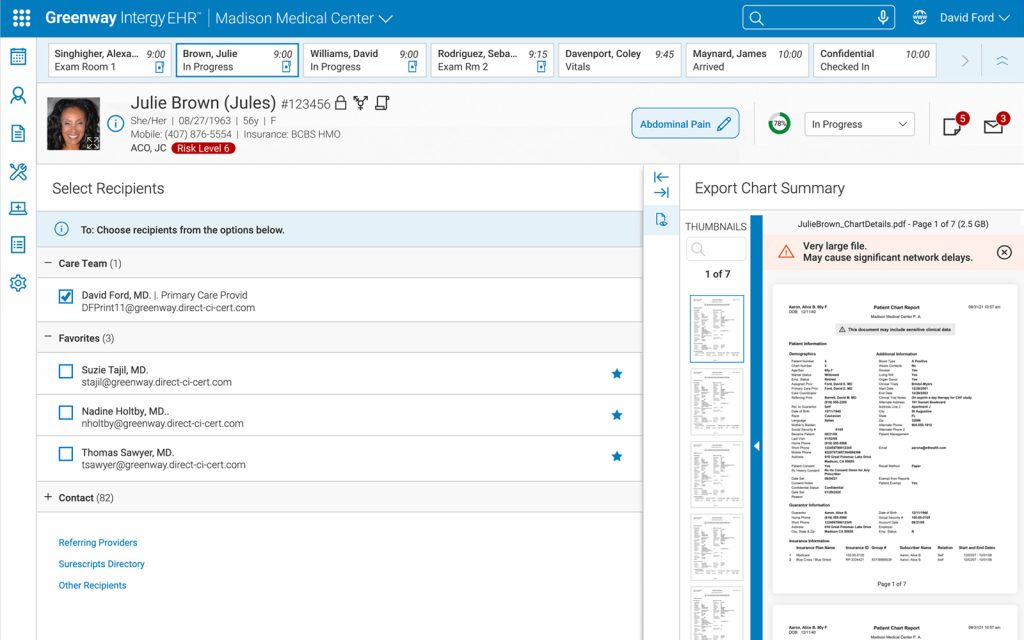1024x640 pixels.
Task: Click the app launcher grid icon
Action: 21,18
